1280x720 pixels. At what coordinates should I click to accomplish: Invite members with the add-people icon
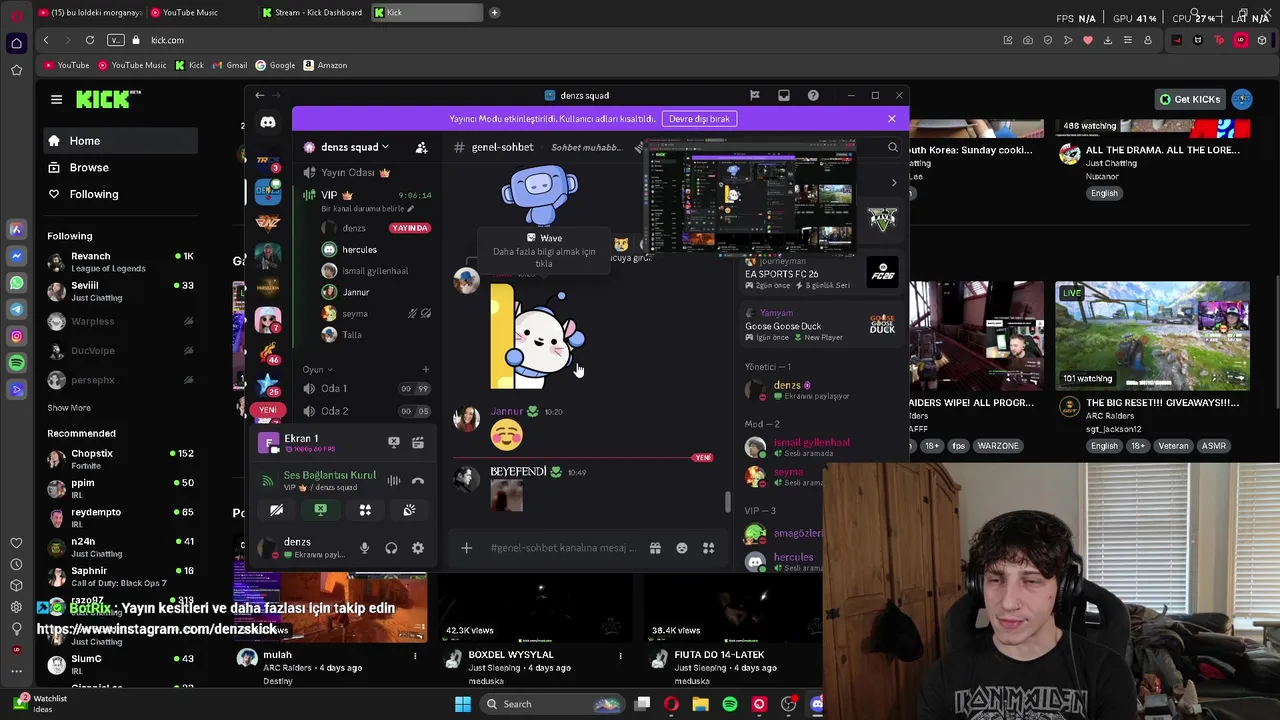tap(421, 147)
